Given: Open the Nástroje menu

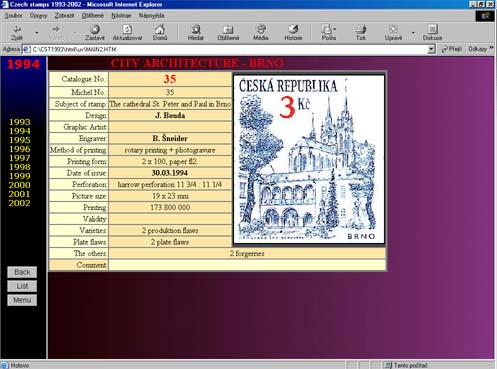Looking at the screenshot, I should point(121,16).
